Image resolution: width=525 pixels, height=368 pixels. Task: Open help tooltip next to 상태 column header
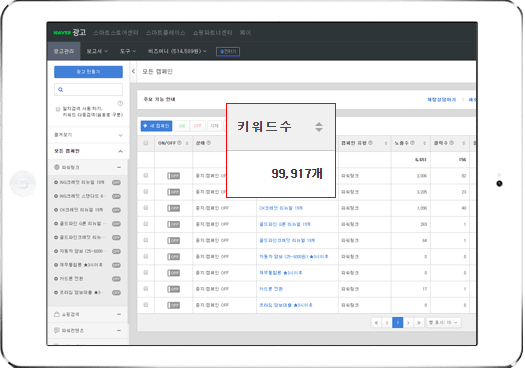(209, 143)
